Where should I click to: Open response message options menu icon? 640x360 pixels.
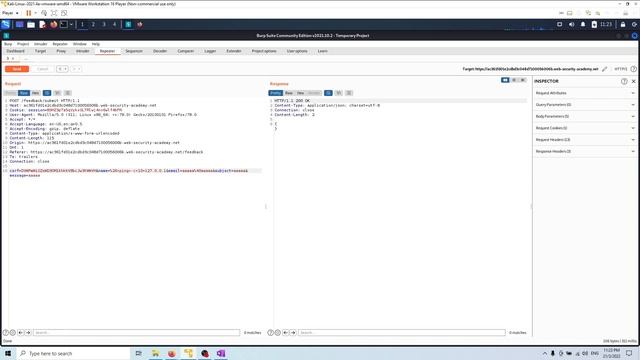pos(349,93)
